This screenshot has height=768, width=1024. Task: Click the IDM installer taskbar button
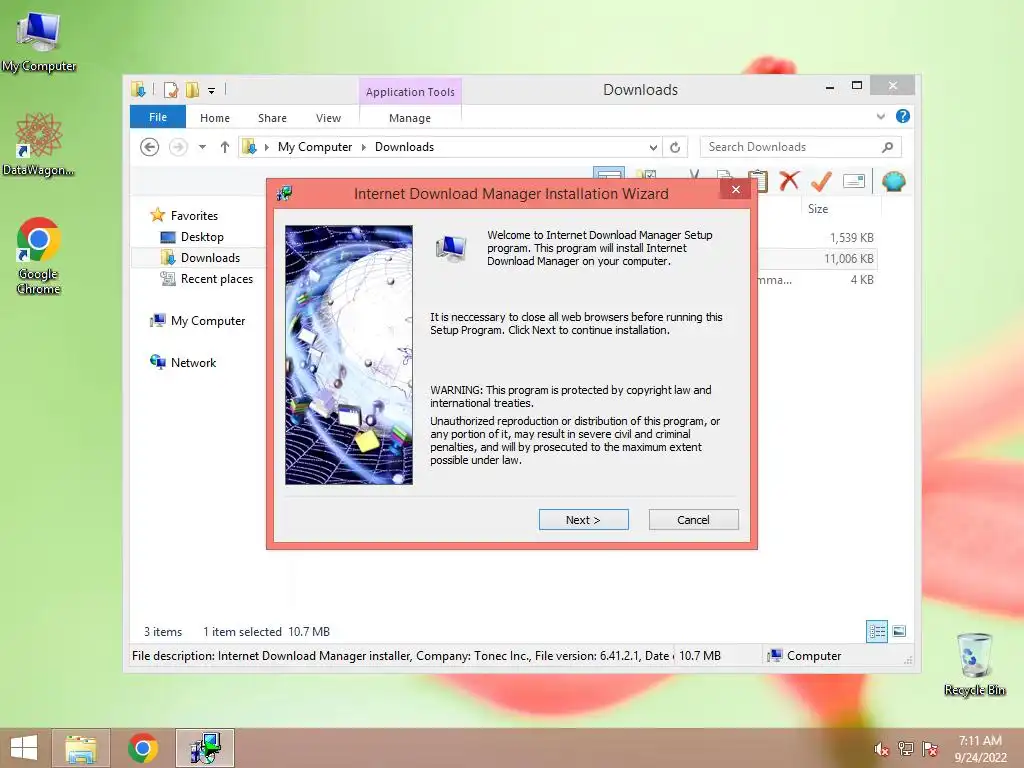click(205, 748)
